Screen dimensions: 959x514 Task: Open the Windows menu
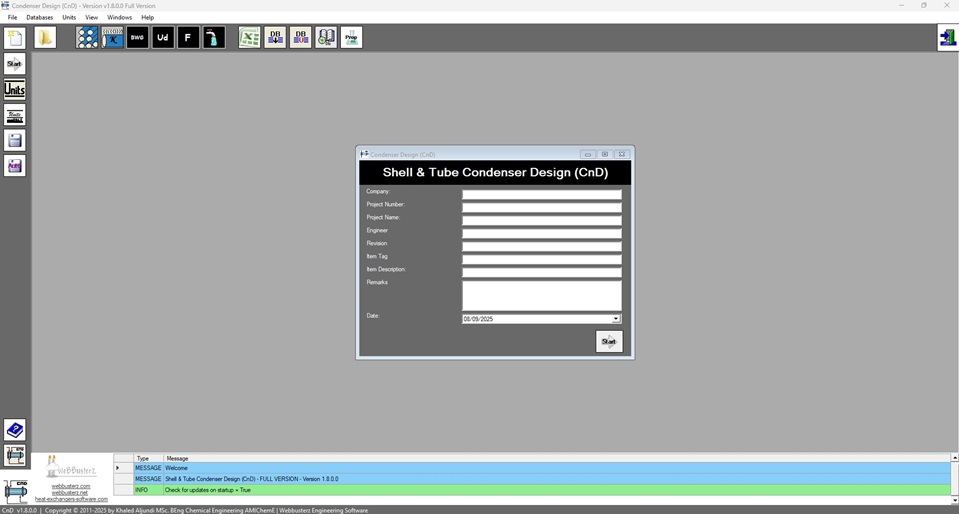coord(119,17)
